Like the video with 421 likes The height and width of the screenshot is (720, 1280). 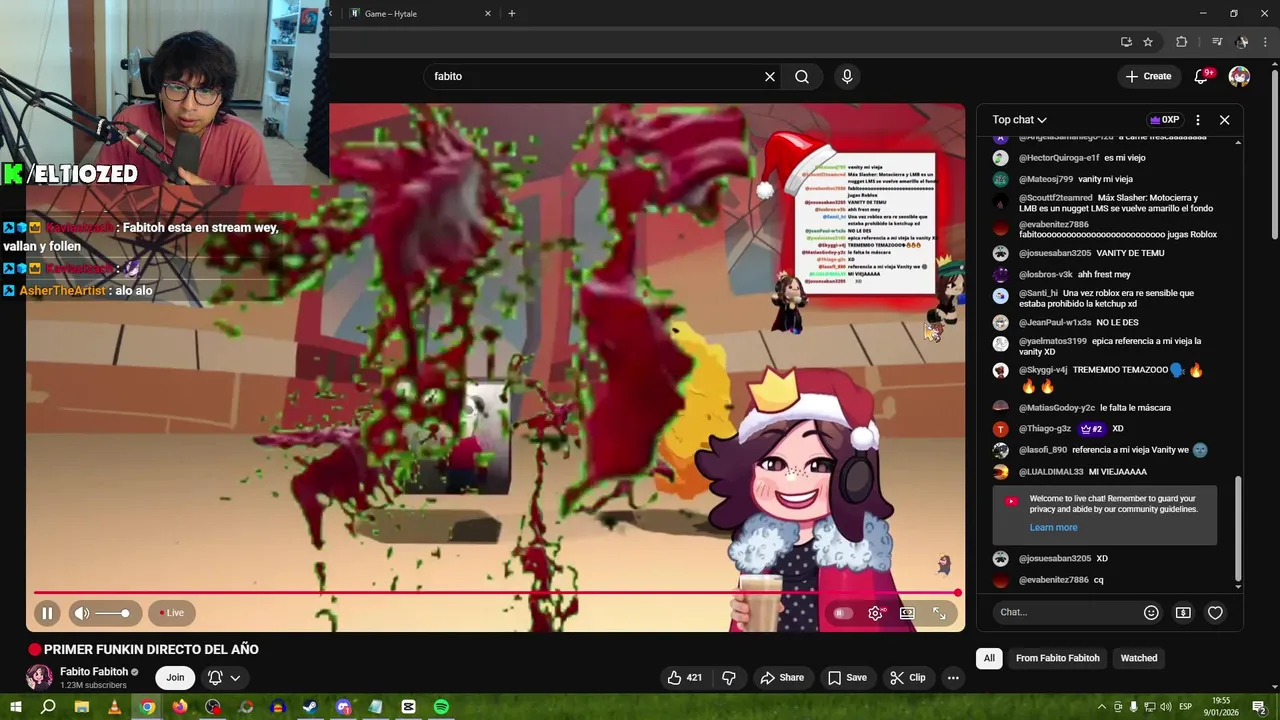pyautogui.click(x=685, y=677)
